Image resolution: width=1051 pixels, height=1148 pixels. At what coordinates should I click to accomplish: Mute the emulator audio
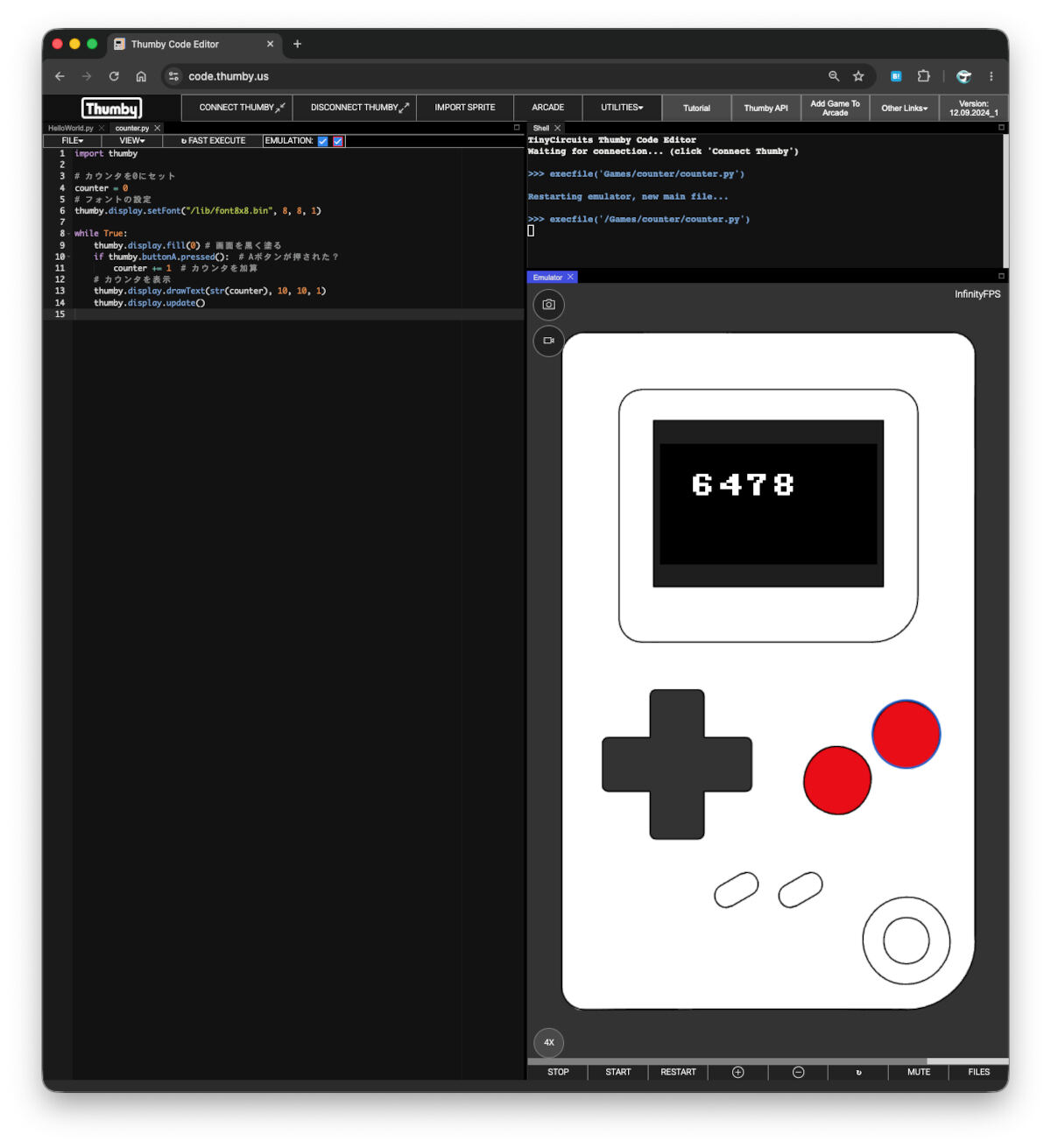pyautogui.click(x=919, y=1073)
